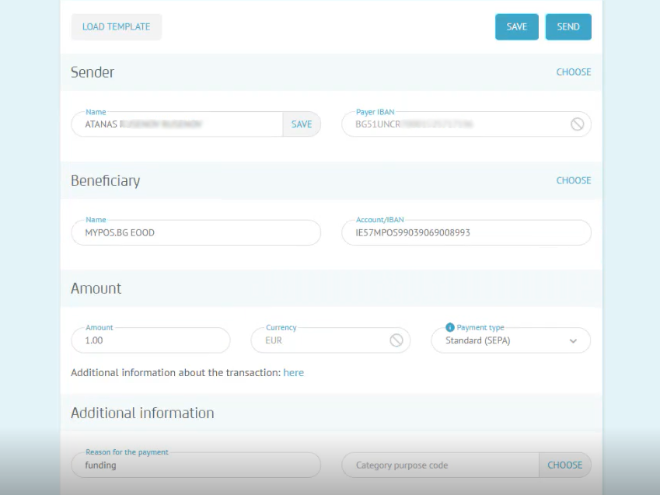Click the Category purpose code CHOOSE button
Image resolution: width=660 pixels, height=495 pixels.
564,465
